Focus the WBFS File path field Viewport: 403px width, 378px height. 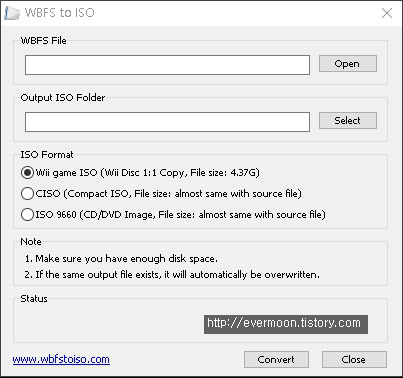167,65
